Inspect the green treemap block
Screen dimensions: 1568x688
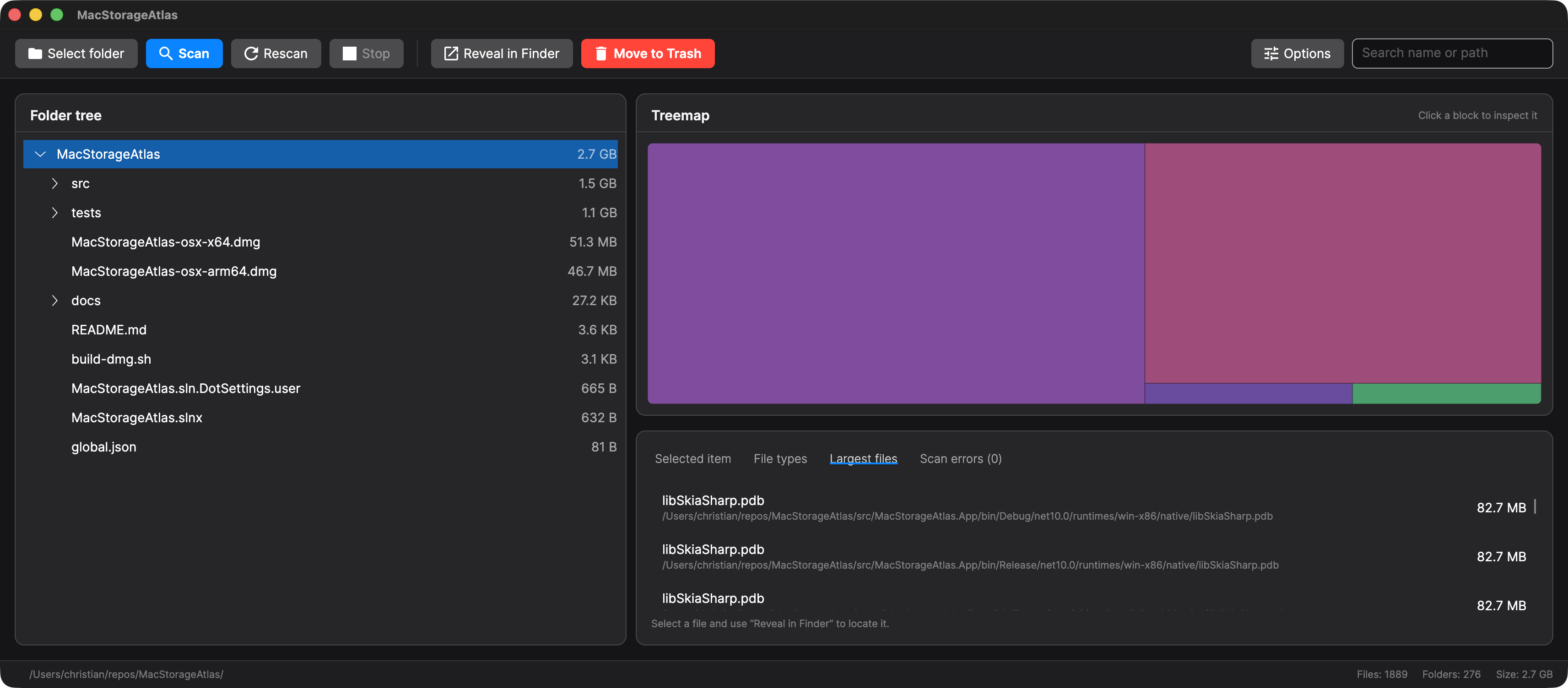tap(1447, 393)
